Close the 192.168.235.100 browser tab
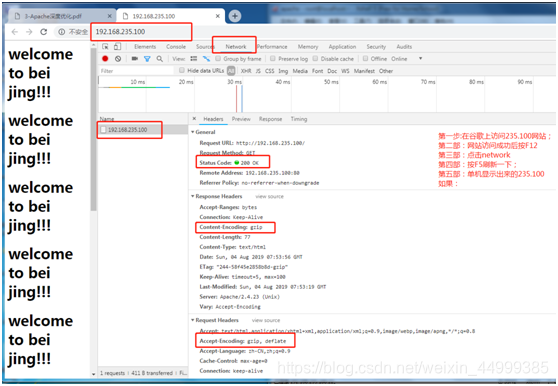Image resolution: width=558 pixels, height=386 pixels. coord(217,16)
